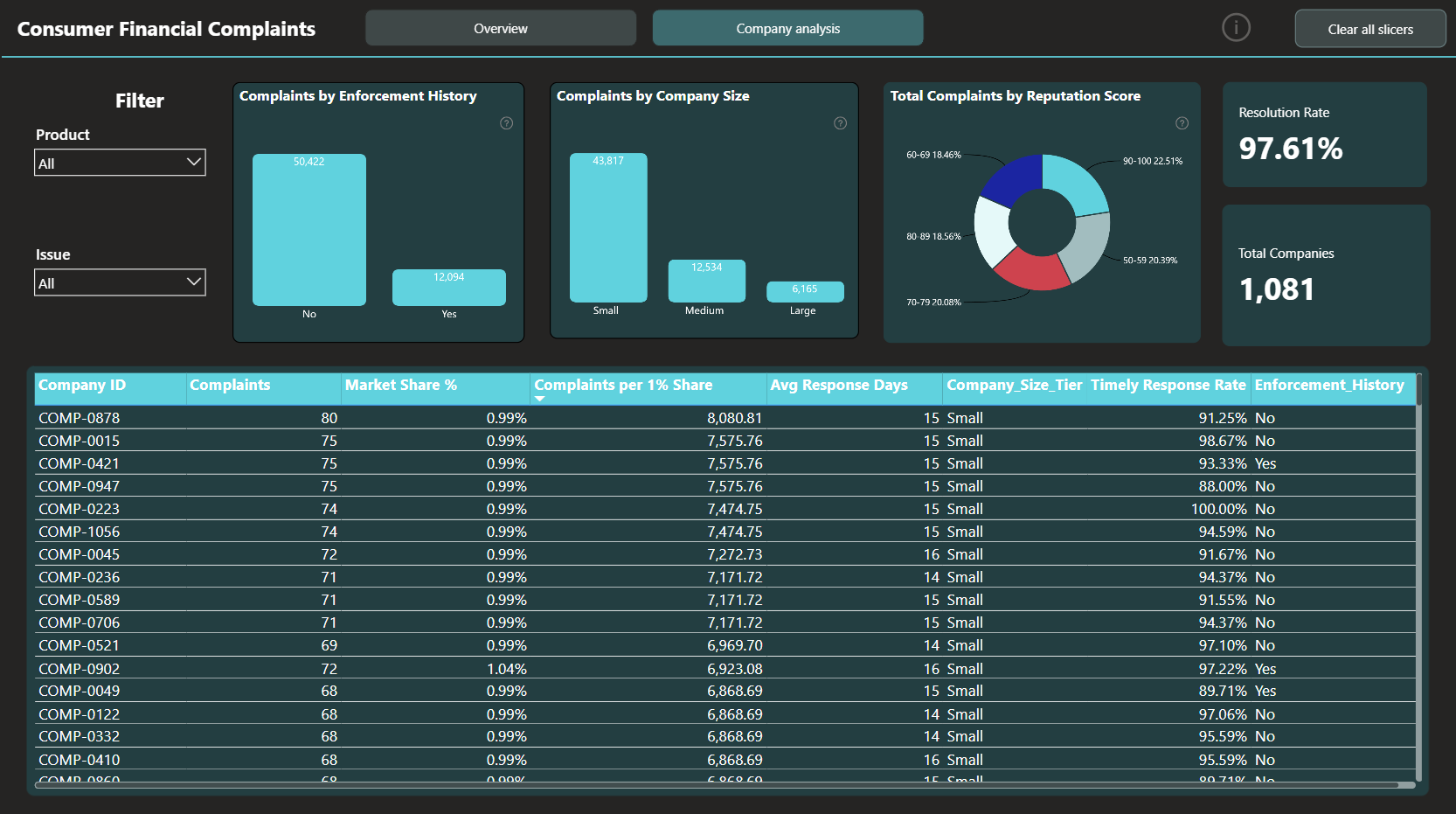The height and width of the screenshot is (814, 1456).
Task: Click the 1.04% market share cell
Action: point(507,669)
